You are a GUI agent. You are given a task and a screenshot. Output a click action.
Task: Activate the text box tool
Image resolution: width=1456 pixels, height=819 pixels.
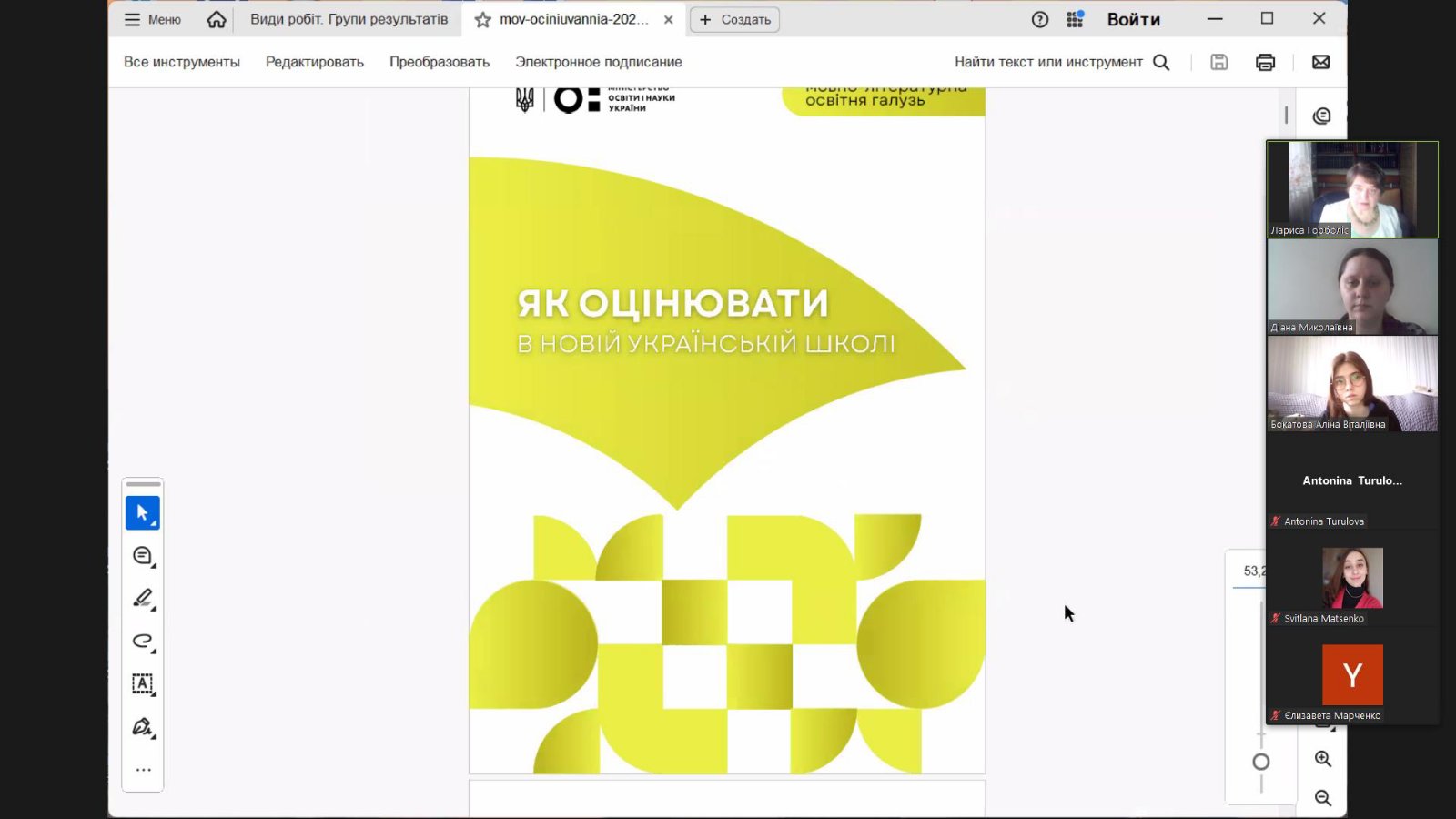[142, 684]
